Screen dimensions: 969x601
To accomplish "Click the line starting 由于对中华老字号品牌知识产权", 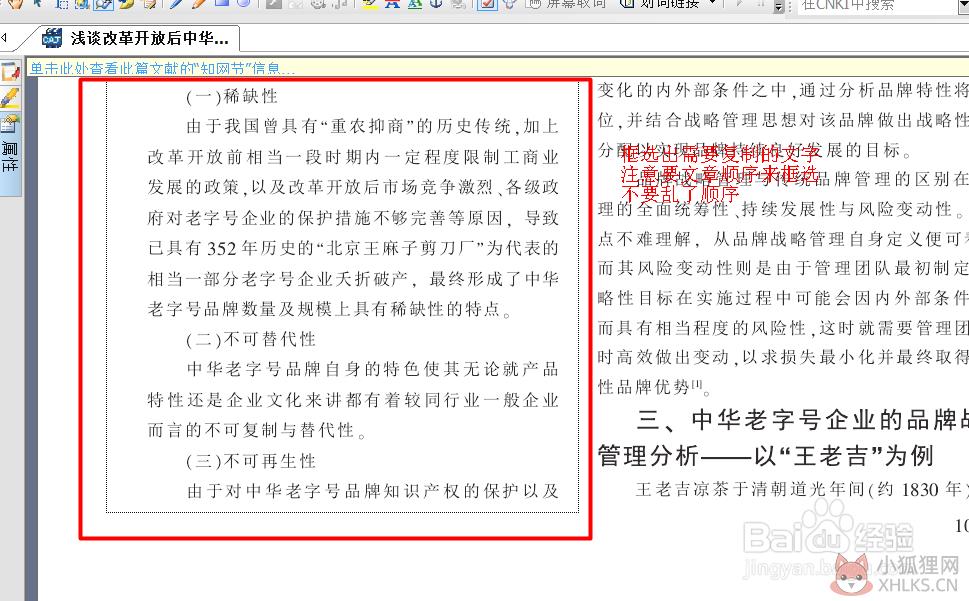I will [x=373, y=491].
